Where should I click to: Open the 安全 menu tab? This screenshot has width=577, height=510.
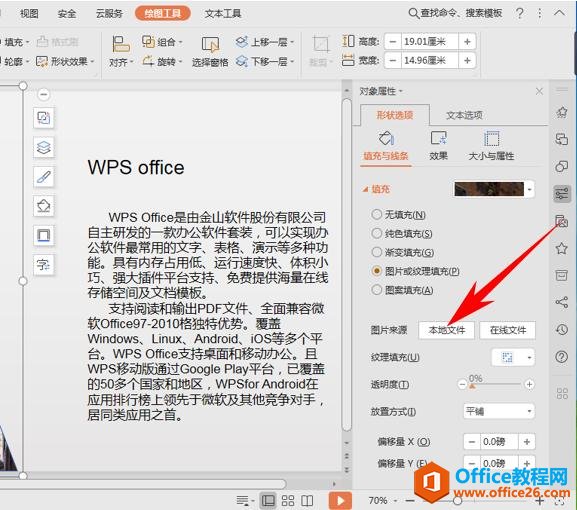(x=67, y=14)
